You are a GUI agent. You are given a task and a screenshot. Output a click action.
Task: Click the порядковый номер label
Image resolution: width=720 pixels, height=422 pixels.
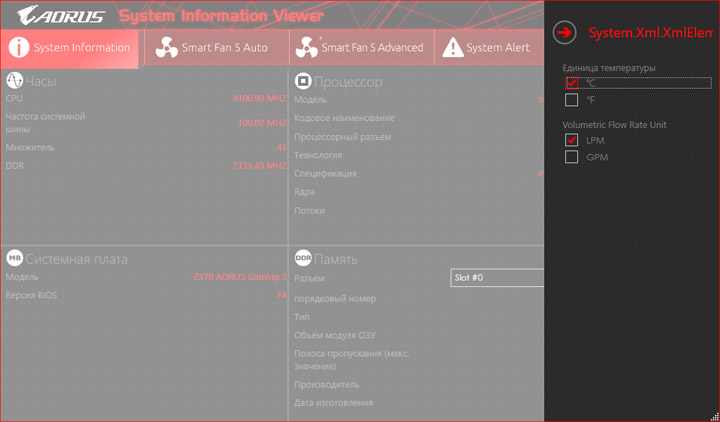[x=335, y=299]
